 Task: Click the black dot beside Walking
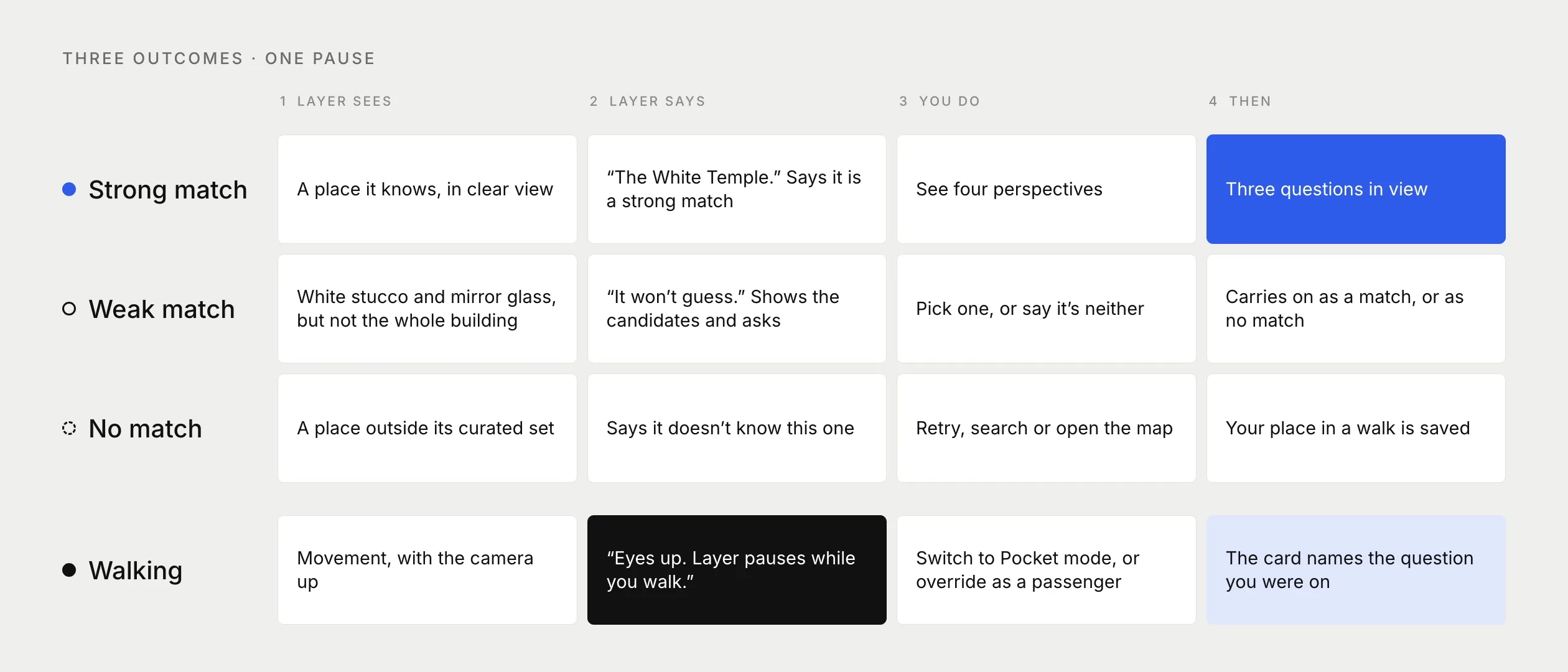(x=69, y=570)
